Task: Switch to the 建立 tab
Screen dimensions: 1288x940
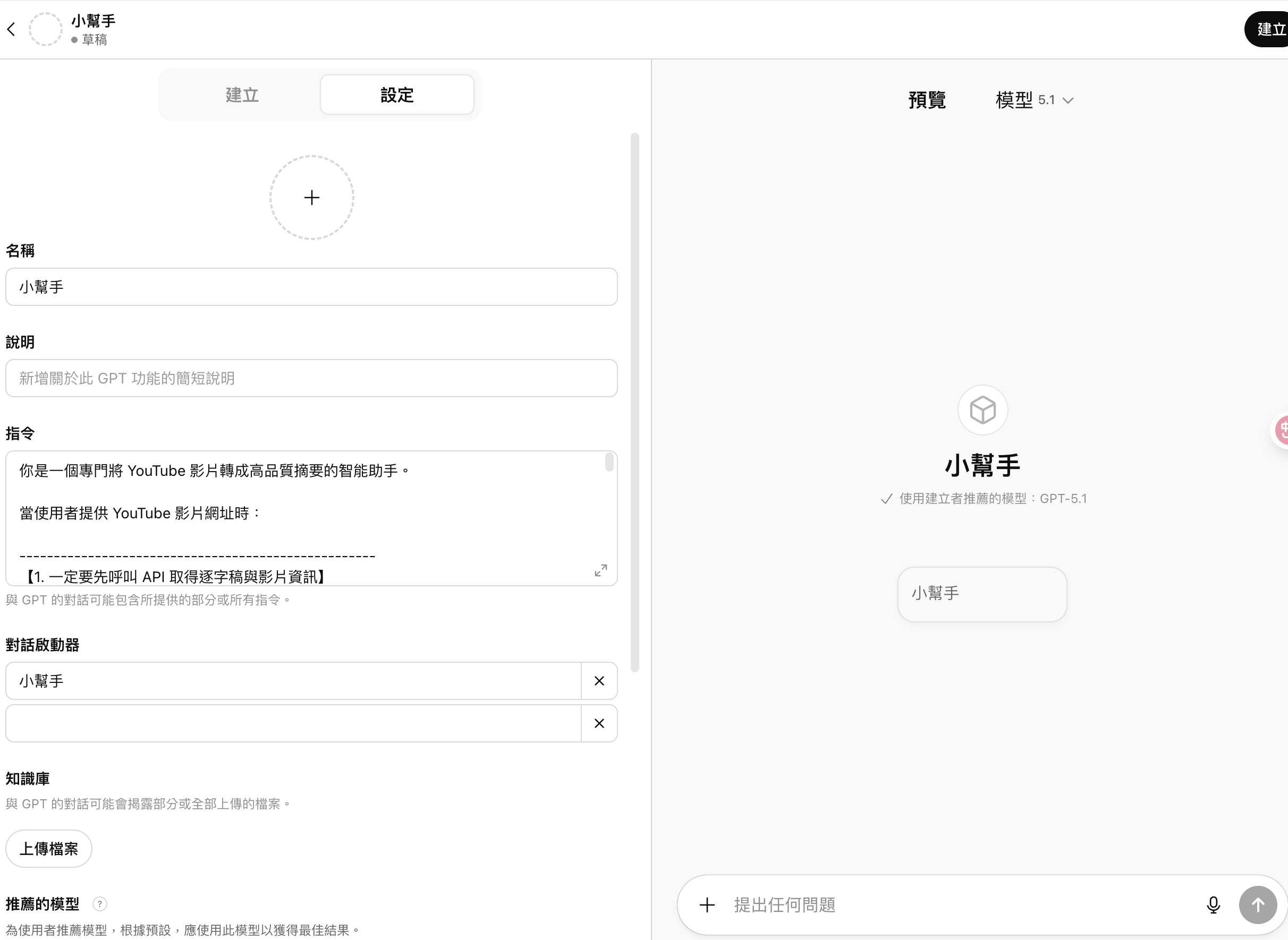Action: [x=242, y=95]
